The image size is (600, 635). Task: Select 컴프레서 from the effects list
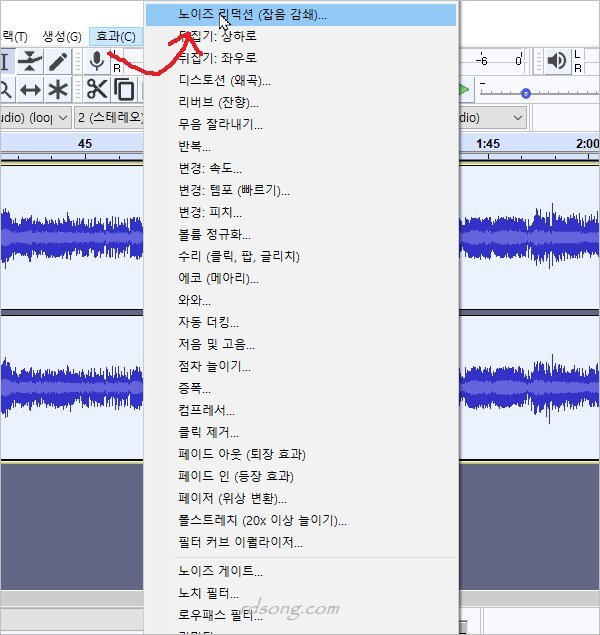click(x=206, y=410)
